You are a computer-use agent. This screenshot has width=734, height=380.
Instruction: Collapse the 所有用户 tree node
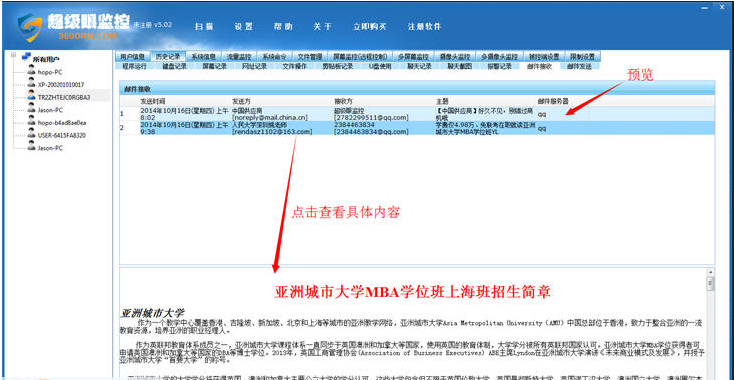click(x=14, y=55)
